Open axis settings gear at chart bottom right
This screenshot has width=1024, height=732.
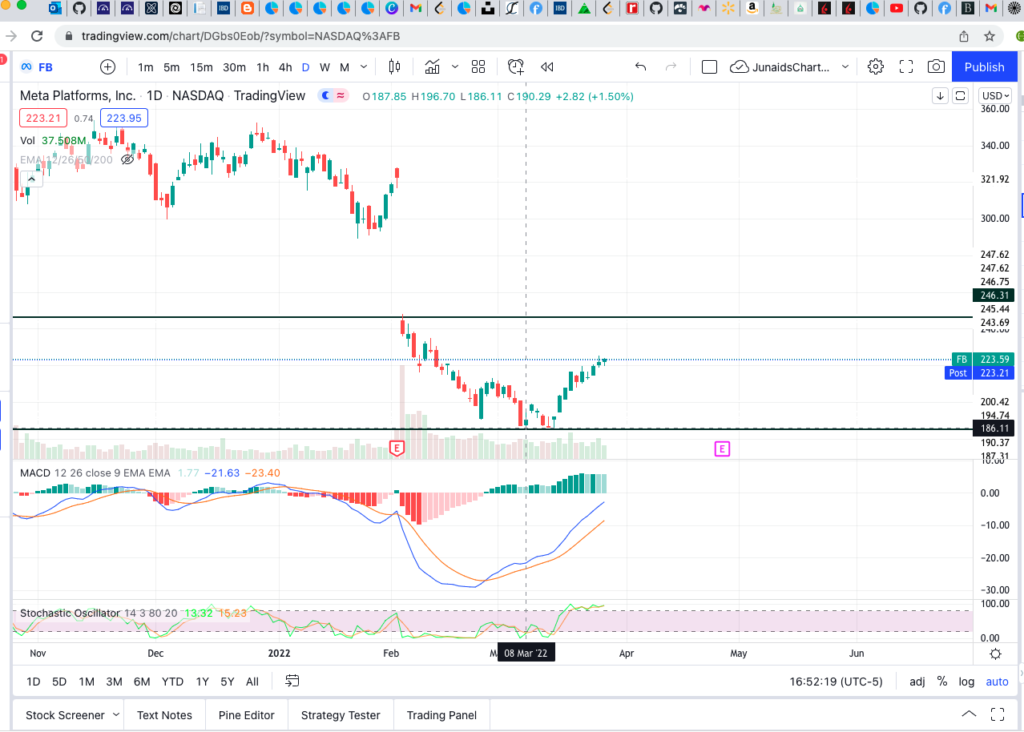995,654
